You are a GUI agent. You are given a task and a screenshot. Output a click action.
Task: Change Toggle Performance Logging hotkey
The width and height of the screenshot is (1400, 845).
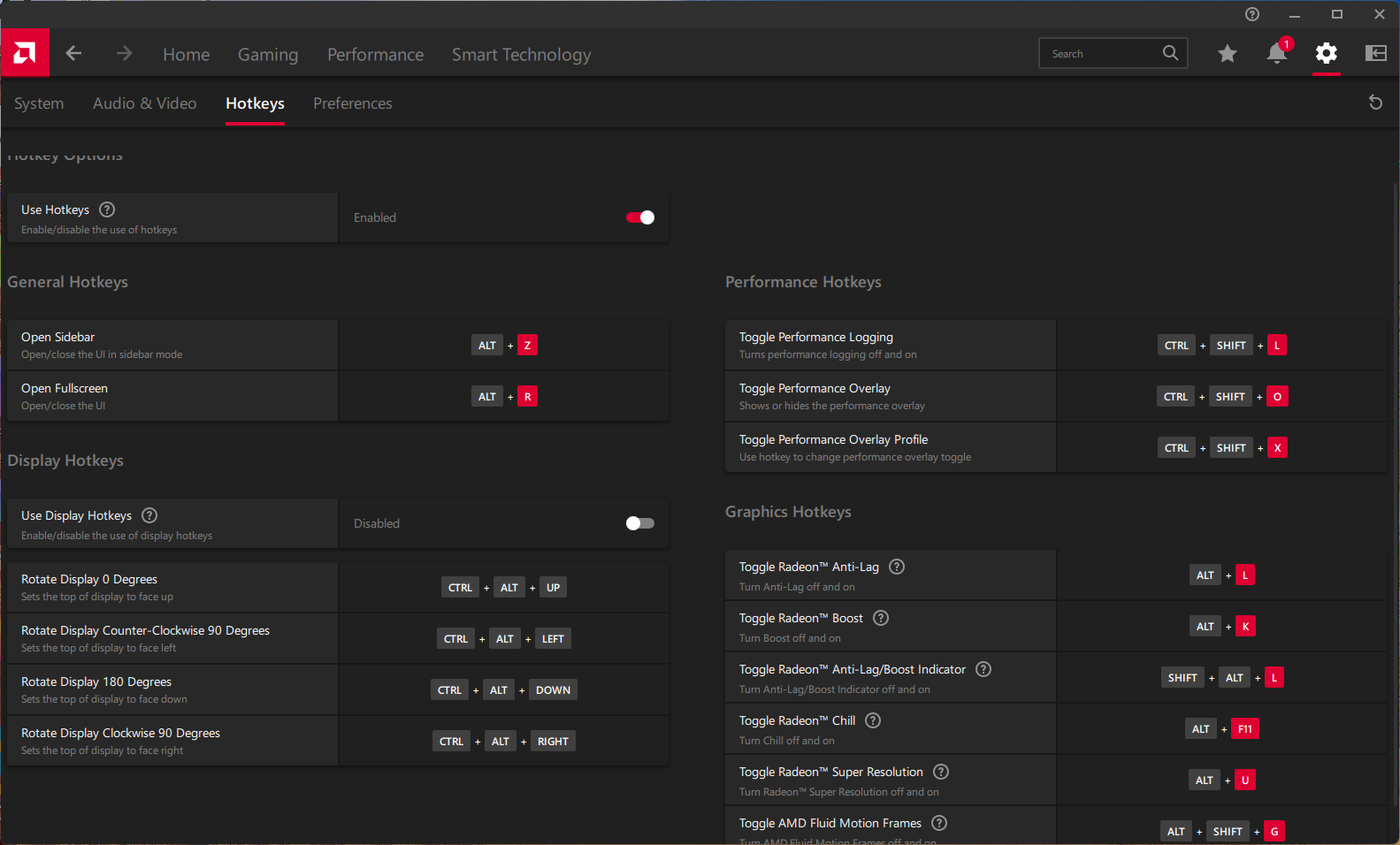(x=1222, y=346)
